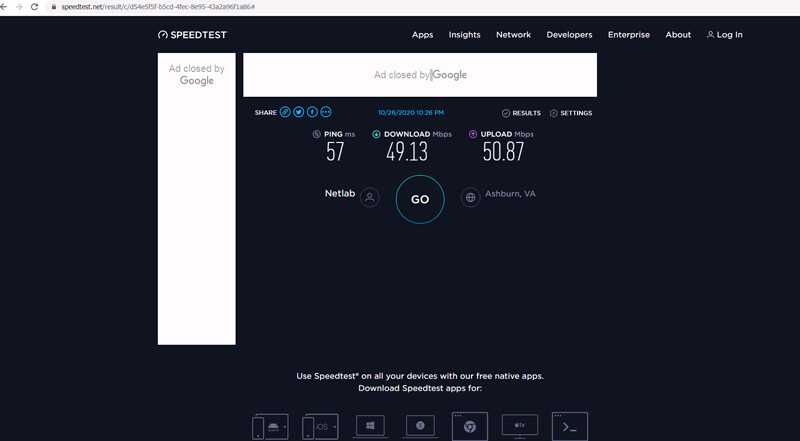This screenshot has height=441, width=800.
Task: Open the Mac app download icon
Action: pos(420,426)
